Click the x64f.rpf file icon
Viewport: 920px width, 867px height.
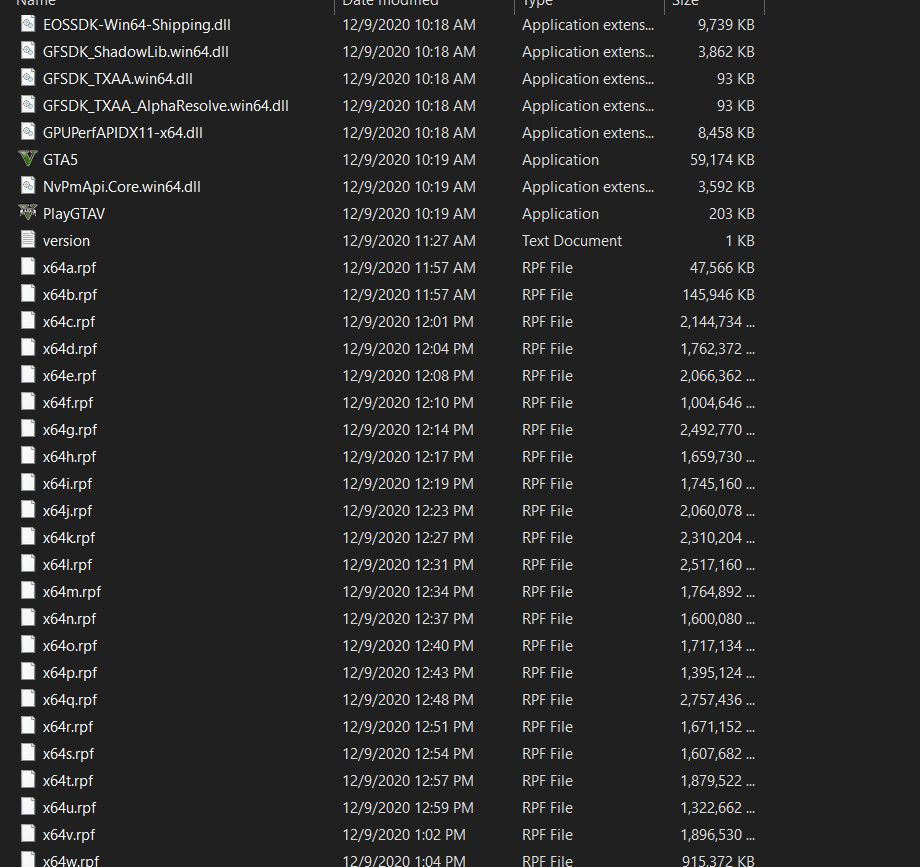tap(28, 402)
